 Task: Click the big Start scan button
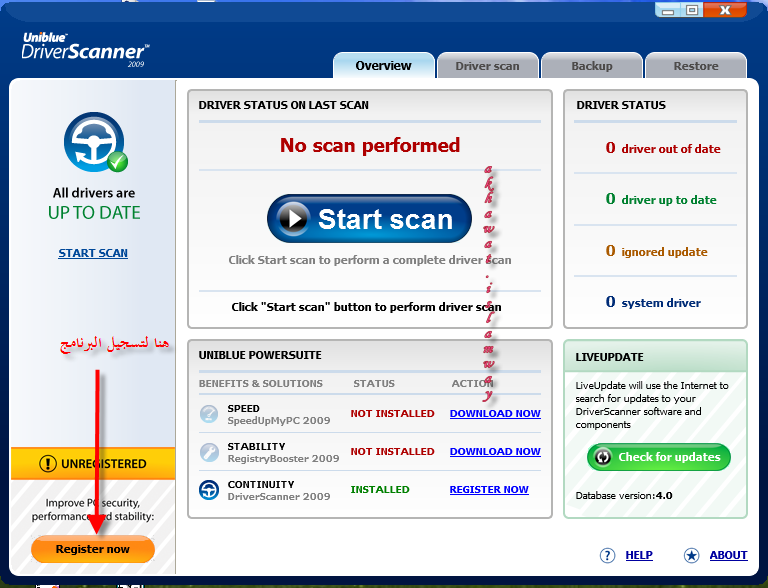369,219
